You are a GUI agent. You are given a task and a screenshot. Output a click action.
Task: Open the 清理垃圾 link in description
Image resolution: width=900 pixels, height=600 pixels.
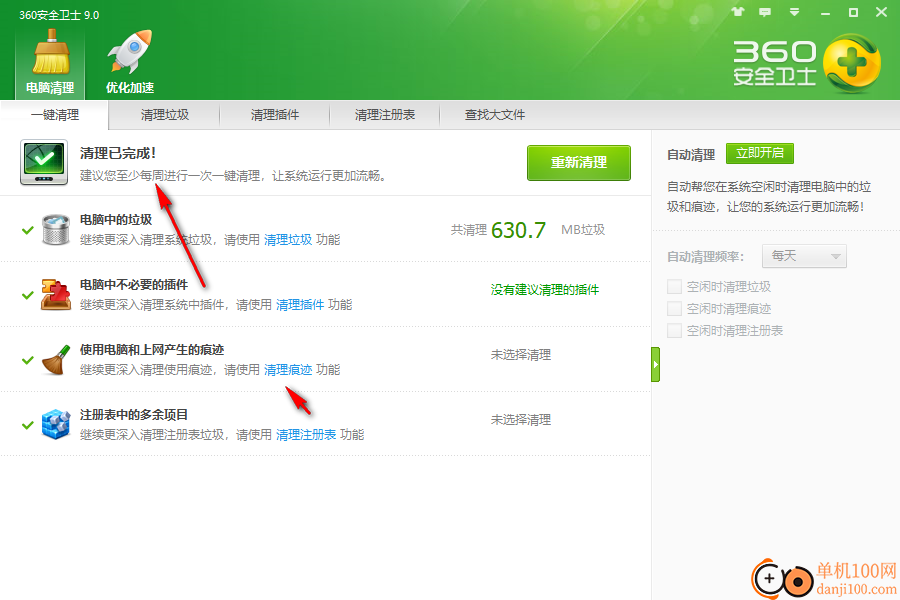(x=288, y=239)
